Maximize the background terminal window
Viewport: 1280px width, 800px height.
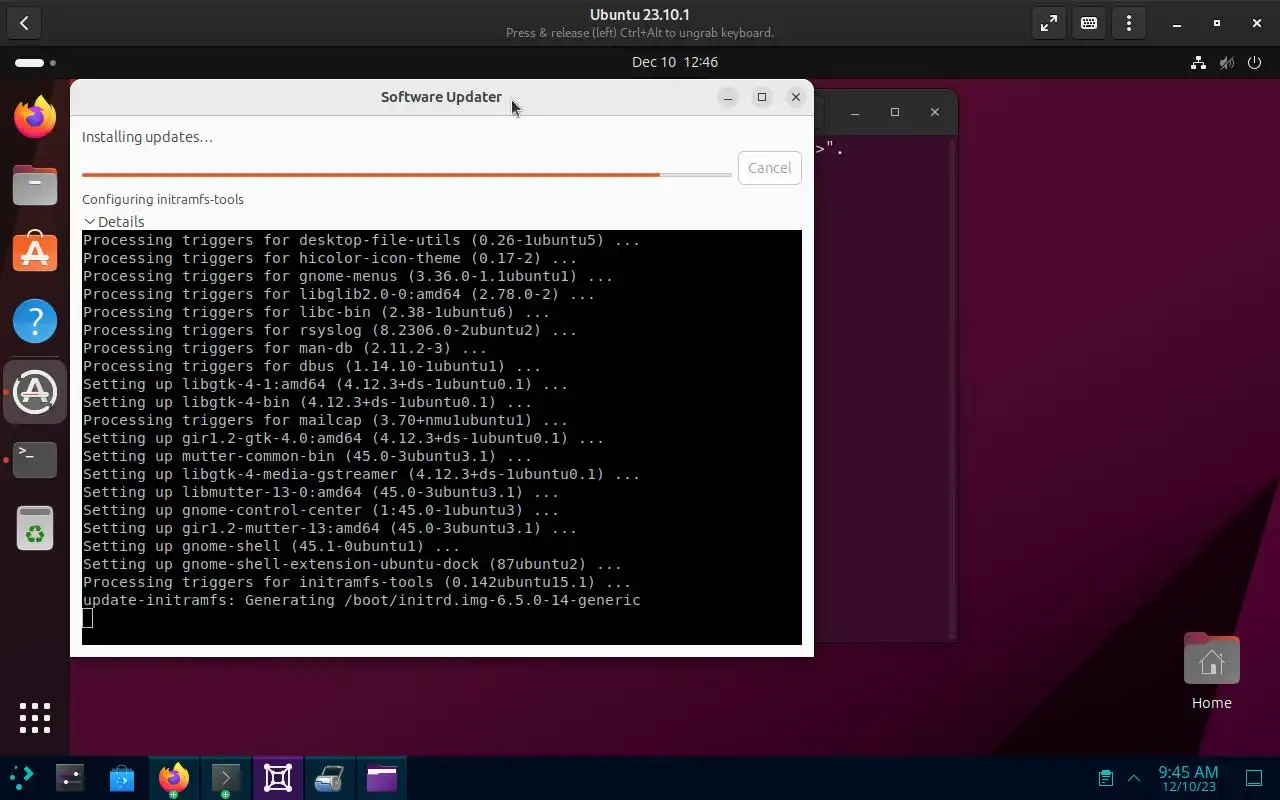click(895, 112)
